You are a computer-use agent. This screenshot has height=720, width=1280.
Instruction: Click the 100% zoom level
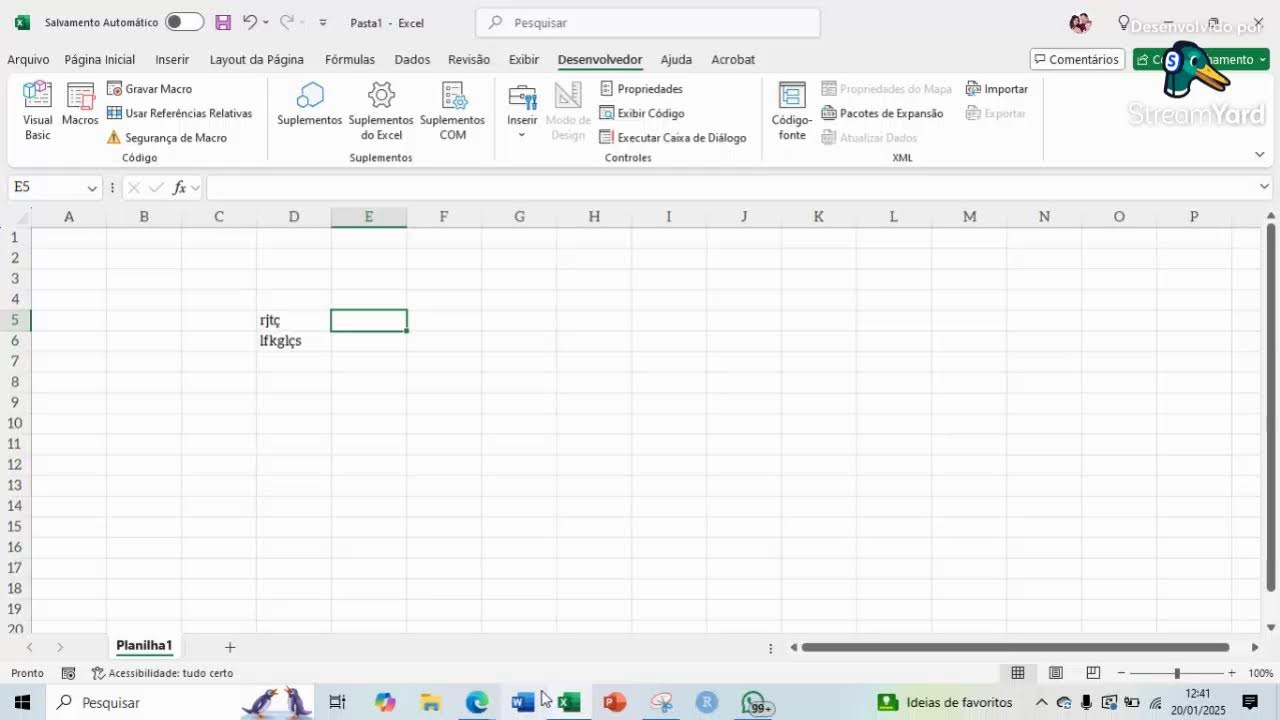click(x=1260, y=673)
